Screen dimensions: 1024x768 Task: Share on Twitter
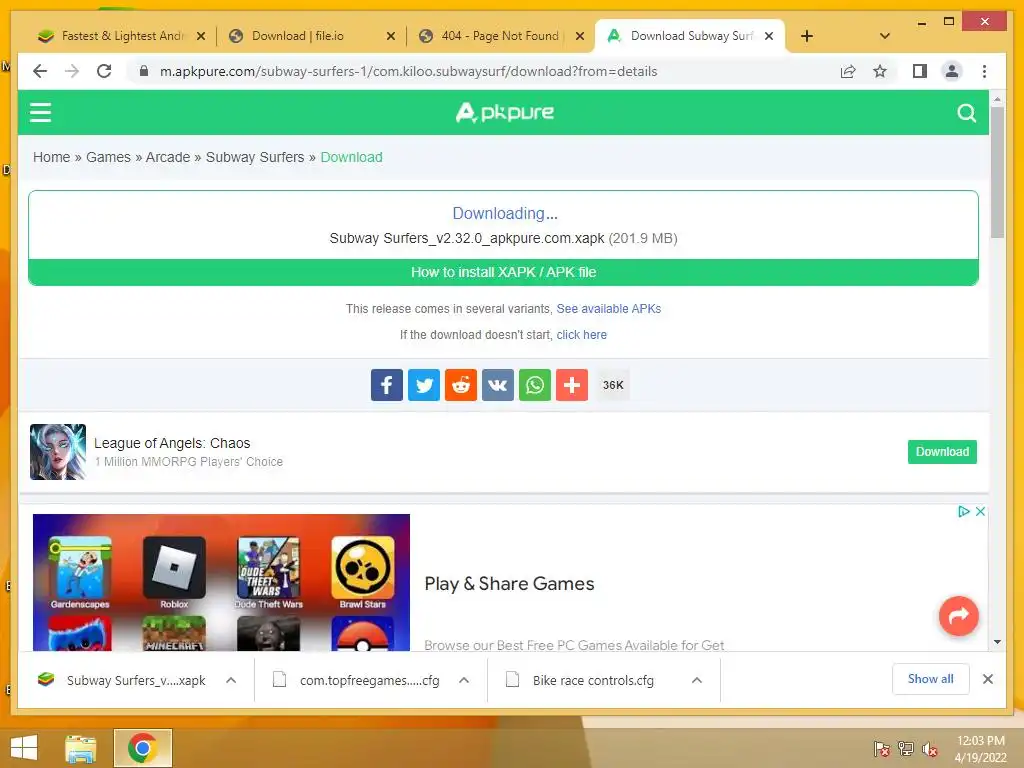(424, 385)
